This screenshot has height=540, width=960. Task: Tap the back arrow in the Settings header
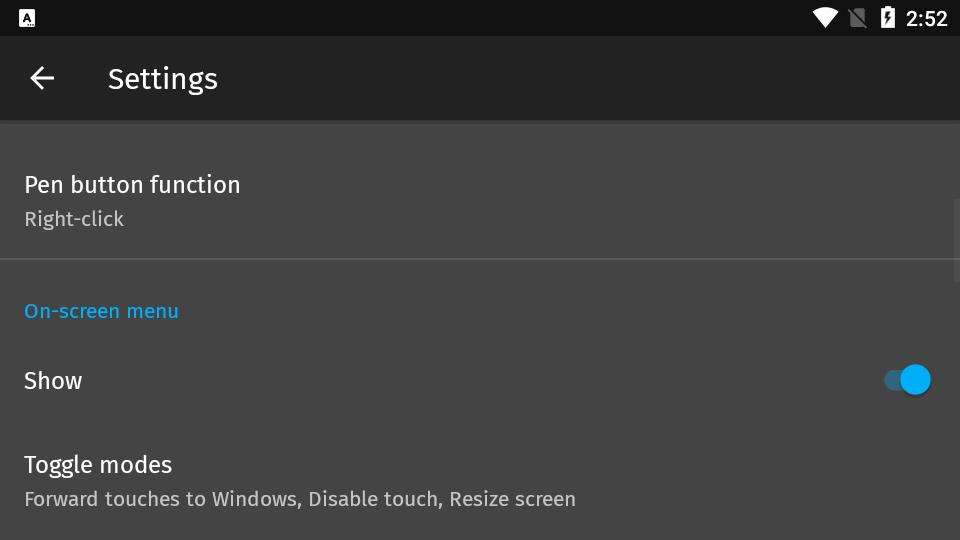pyautogui.click(x=42, y=78)
